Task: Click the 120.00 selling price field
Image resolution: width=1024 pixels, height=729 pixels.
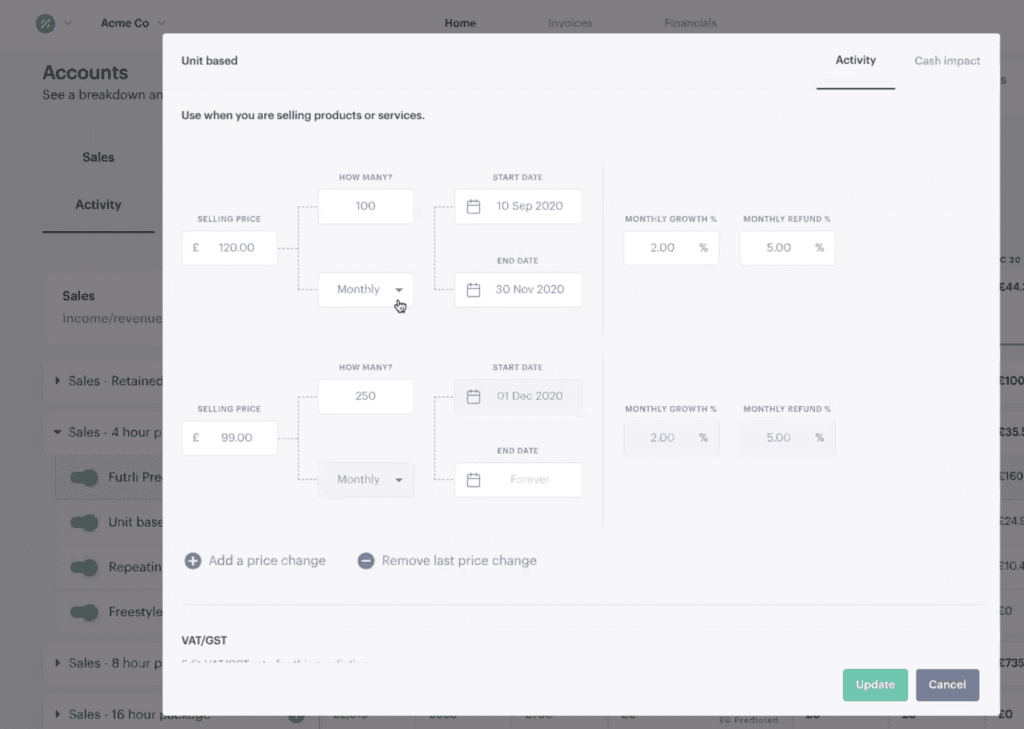Action: point(229,248)
